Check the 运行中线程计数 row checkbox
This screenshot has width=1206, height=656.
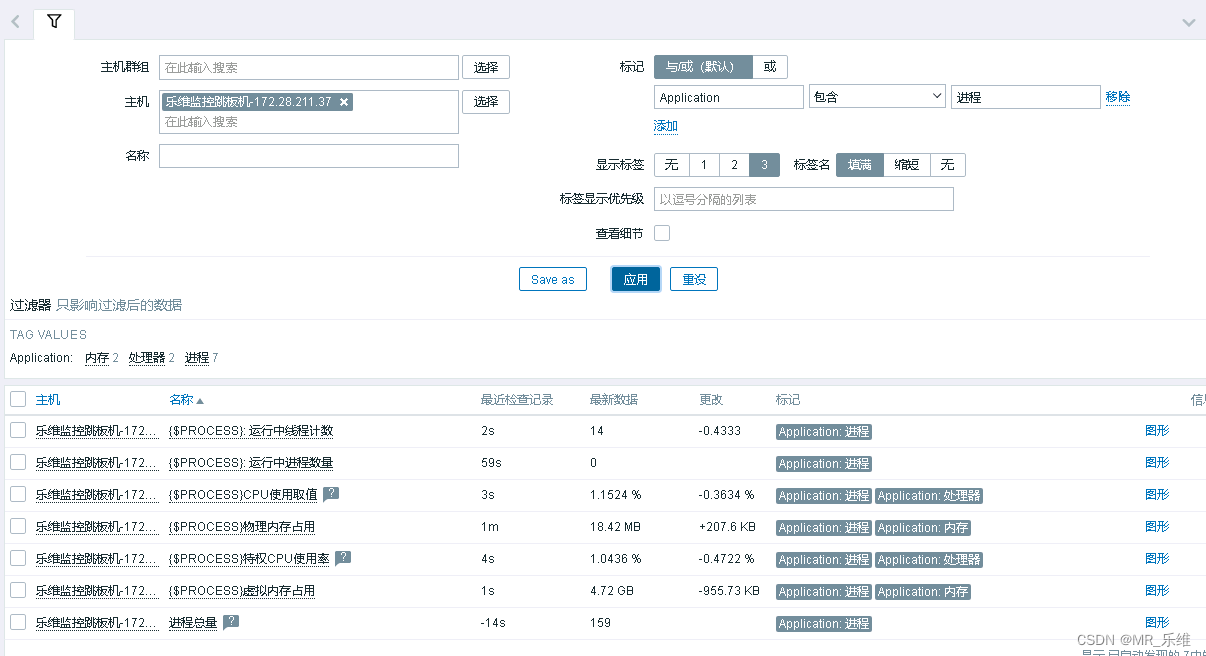pos(18,430)
